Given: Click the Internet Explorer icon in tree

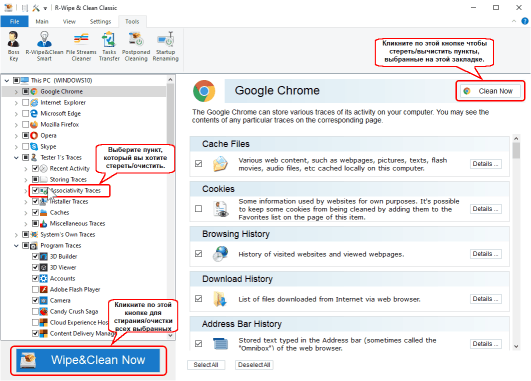Looking at the screenshot, I should tap(34, 102).
